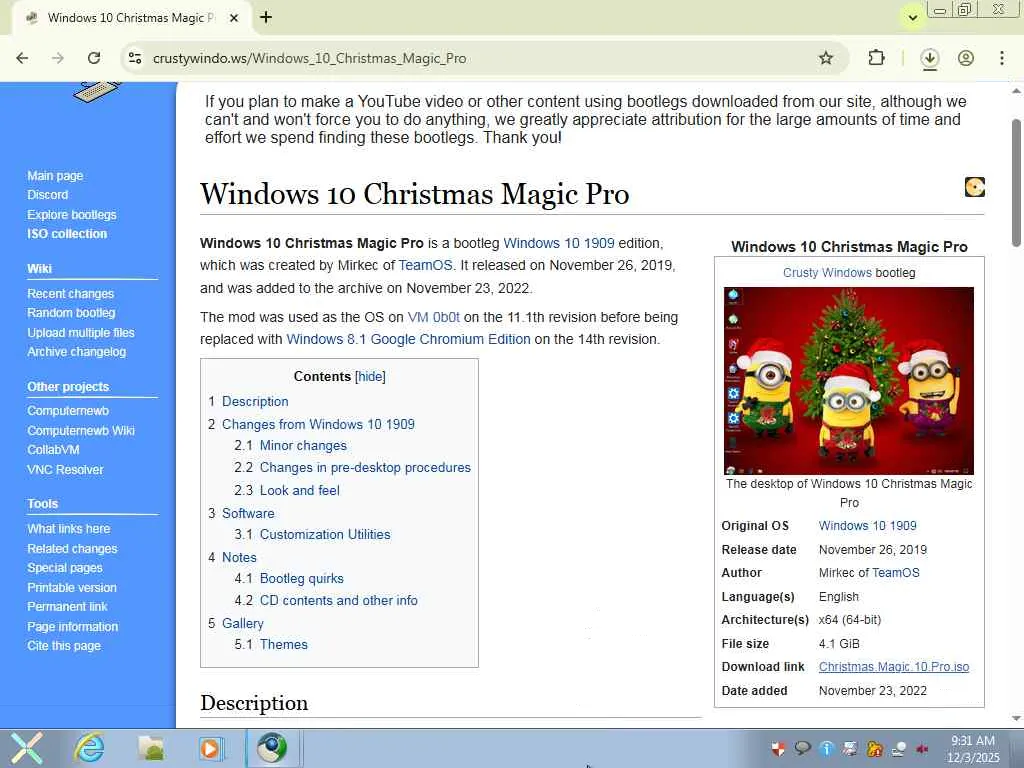View Recent changes in the Wiki section
Screen dimensions: 1024x768
[71, 294]
